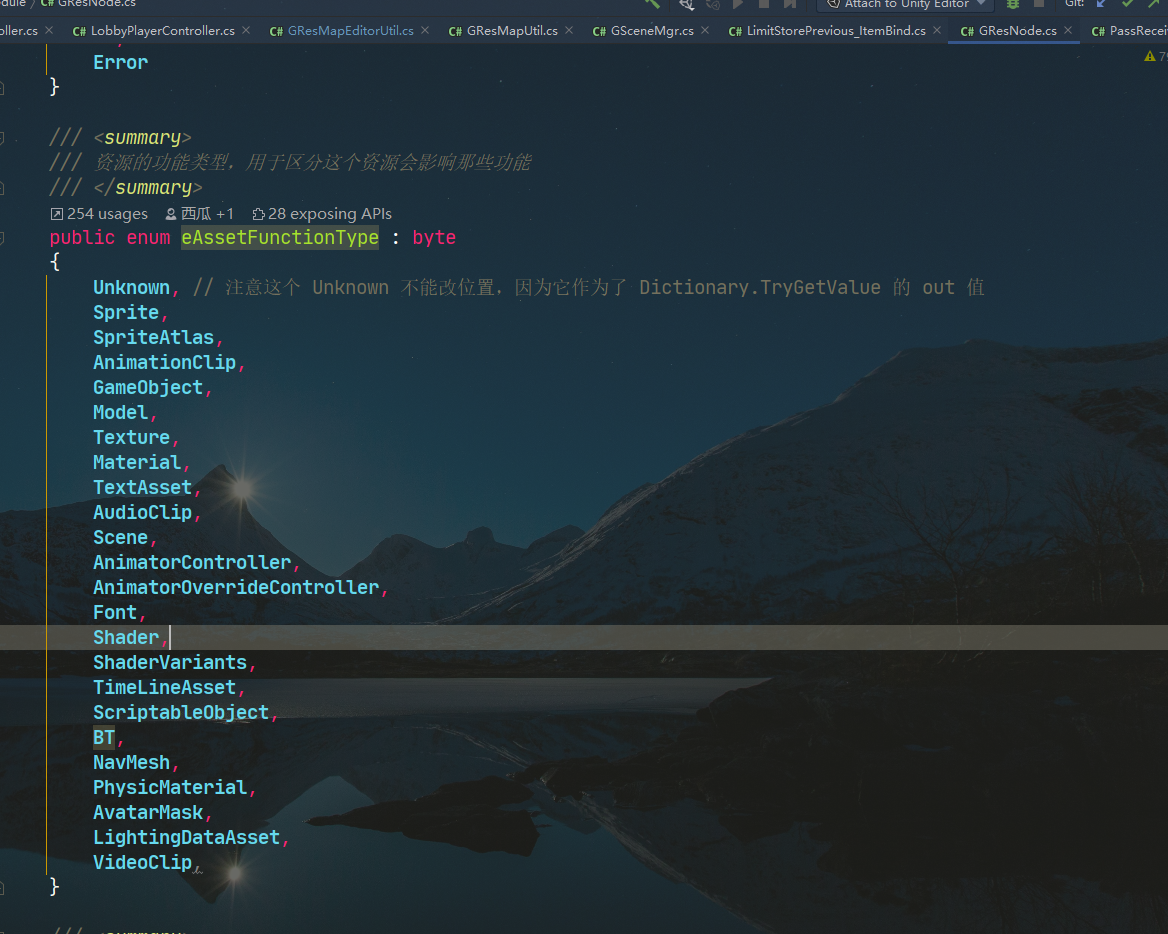Click the PhysicMaterial enum member

point(170,787)
